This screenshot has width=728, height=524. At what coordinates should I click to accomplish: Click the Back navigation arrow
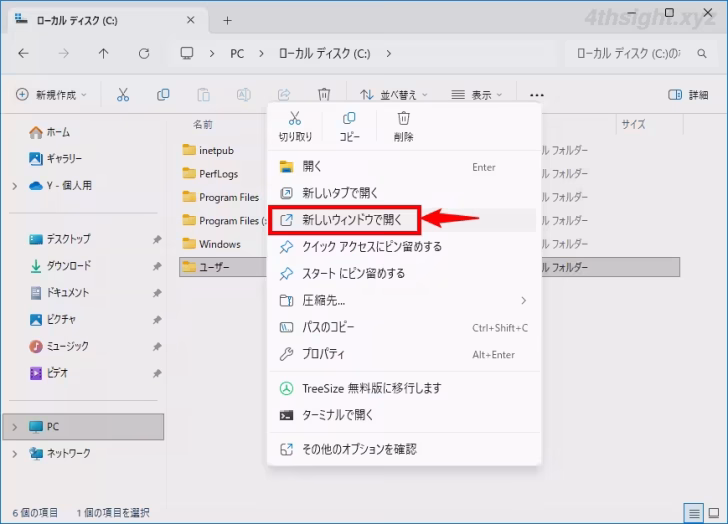(x=23, y=54)
